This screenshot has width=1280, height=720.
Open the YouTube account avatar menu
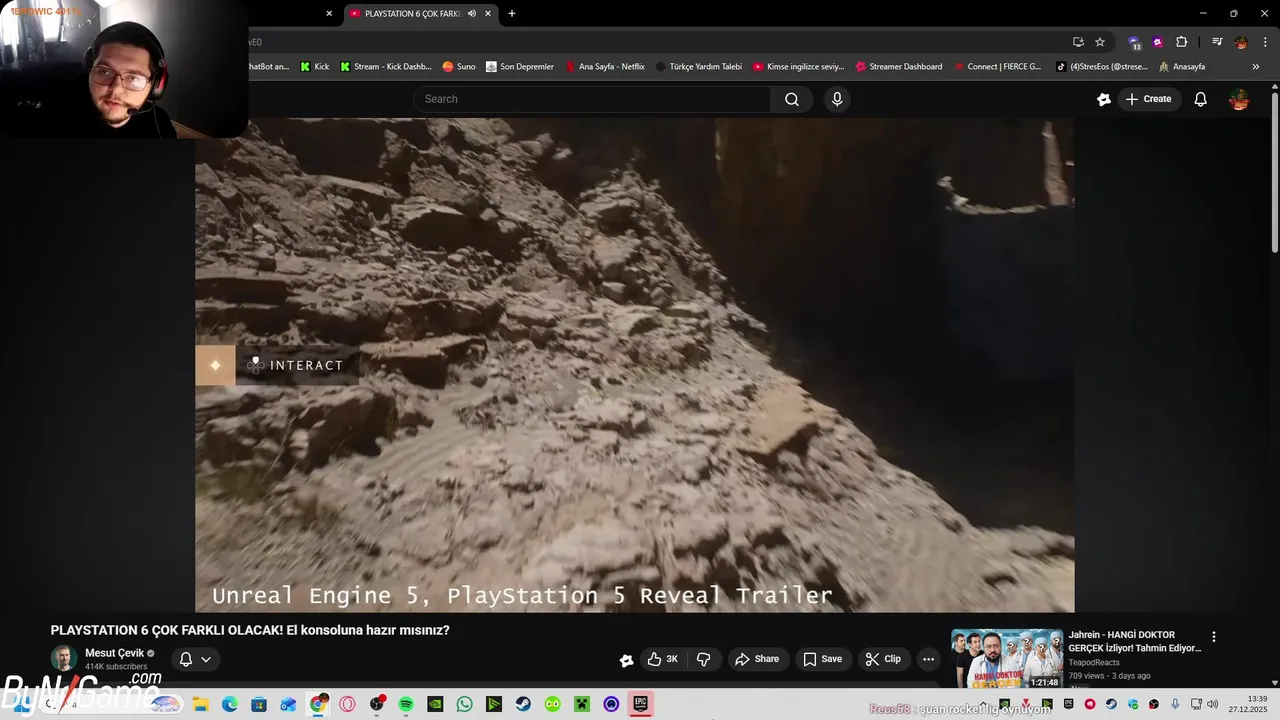1239,99
